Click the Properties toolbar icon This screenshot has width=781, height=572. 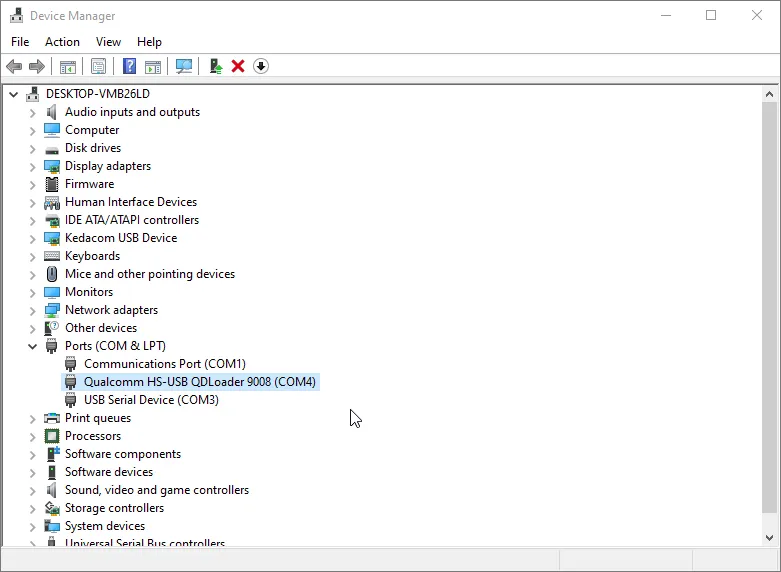(x=98, y=66)
